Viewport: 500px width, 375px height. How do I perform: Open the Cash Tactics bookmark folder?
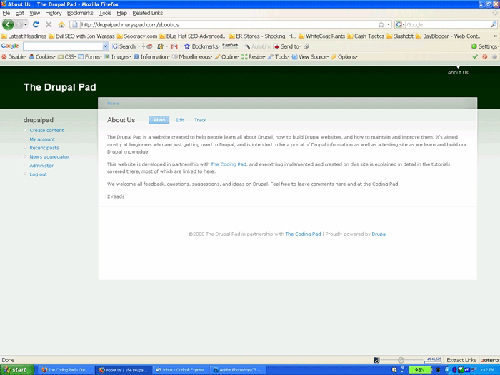coord(366,36)
